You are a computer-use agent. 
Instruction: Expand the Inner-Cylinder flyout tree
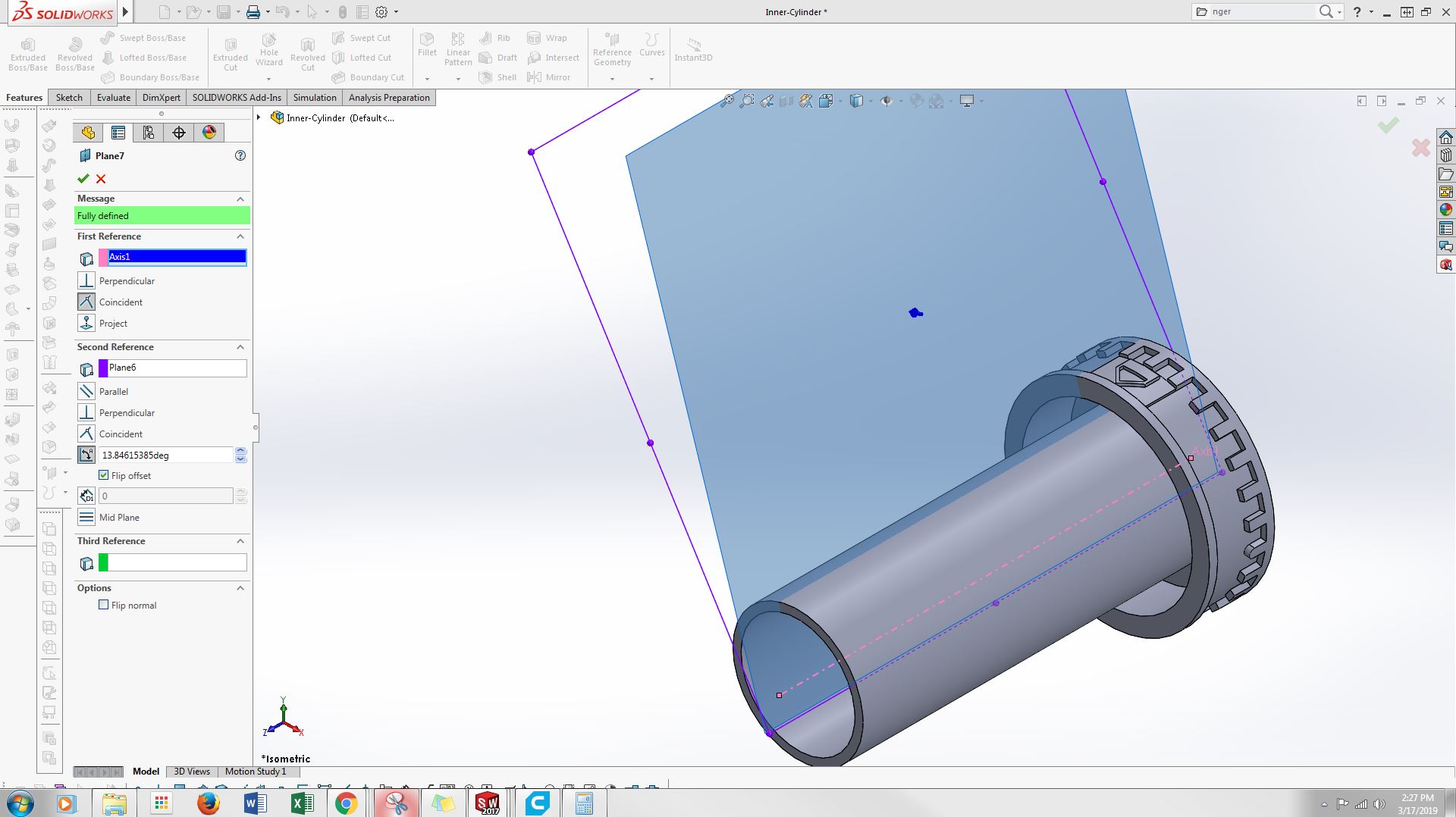[x=259, y=117]
